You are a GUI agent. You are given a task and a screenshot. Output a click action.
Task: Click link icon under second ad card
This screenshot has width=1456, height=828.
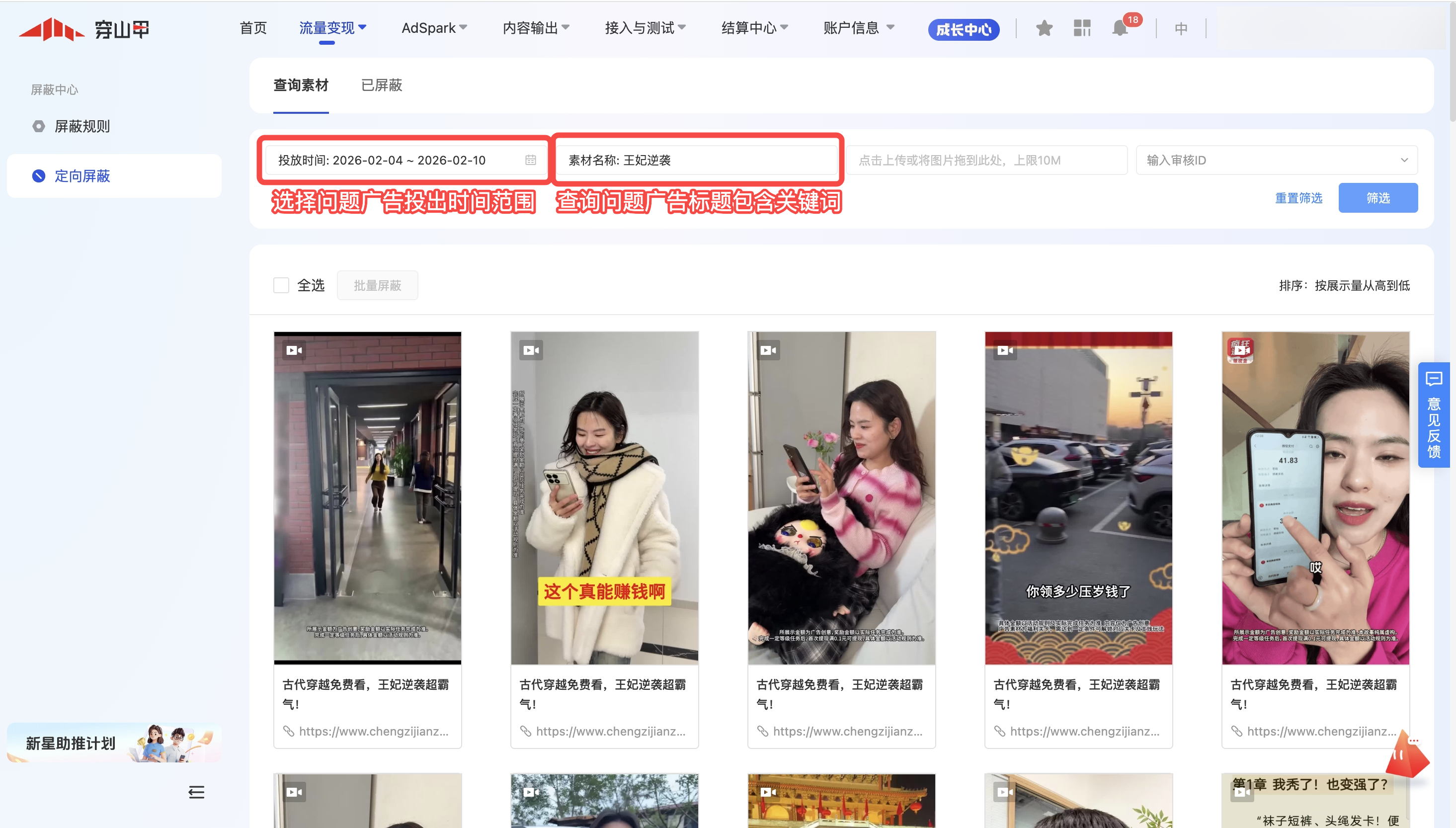click(525, 731)
